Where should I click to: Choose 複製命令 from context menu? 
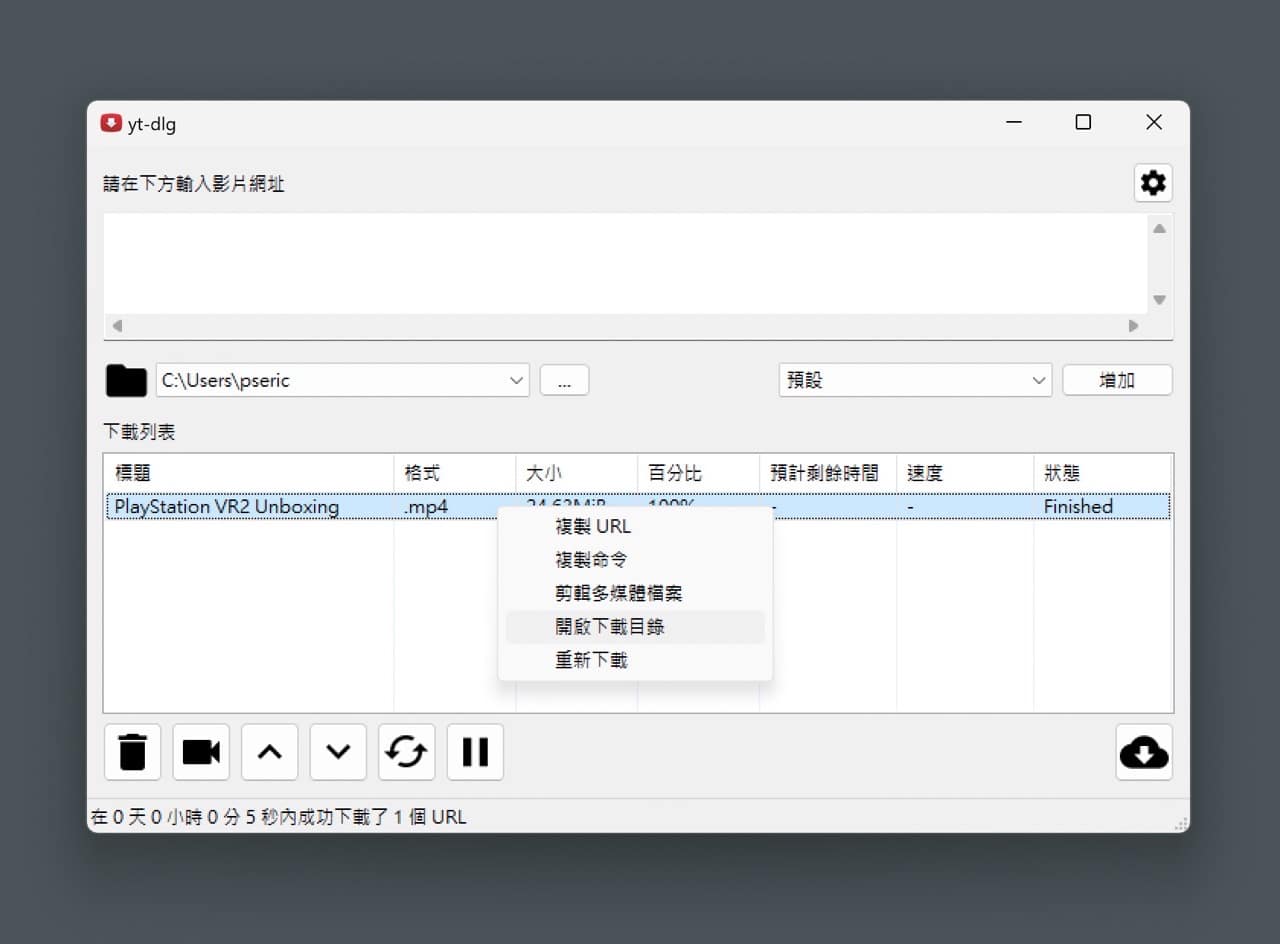click(635, 560)
